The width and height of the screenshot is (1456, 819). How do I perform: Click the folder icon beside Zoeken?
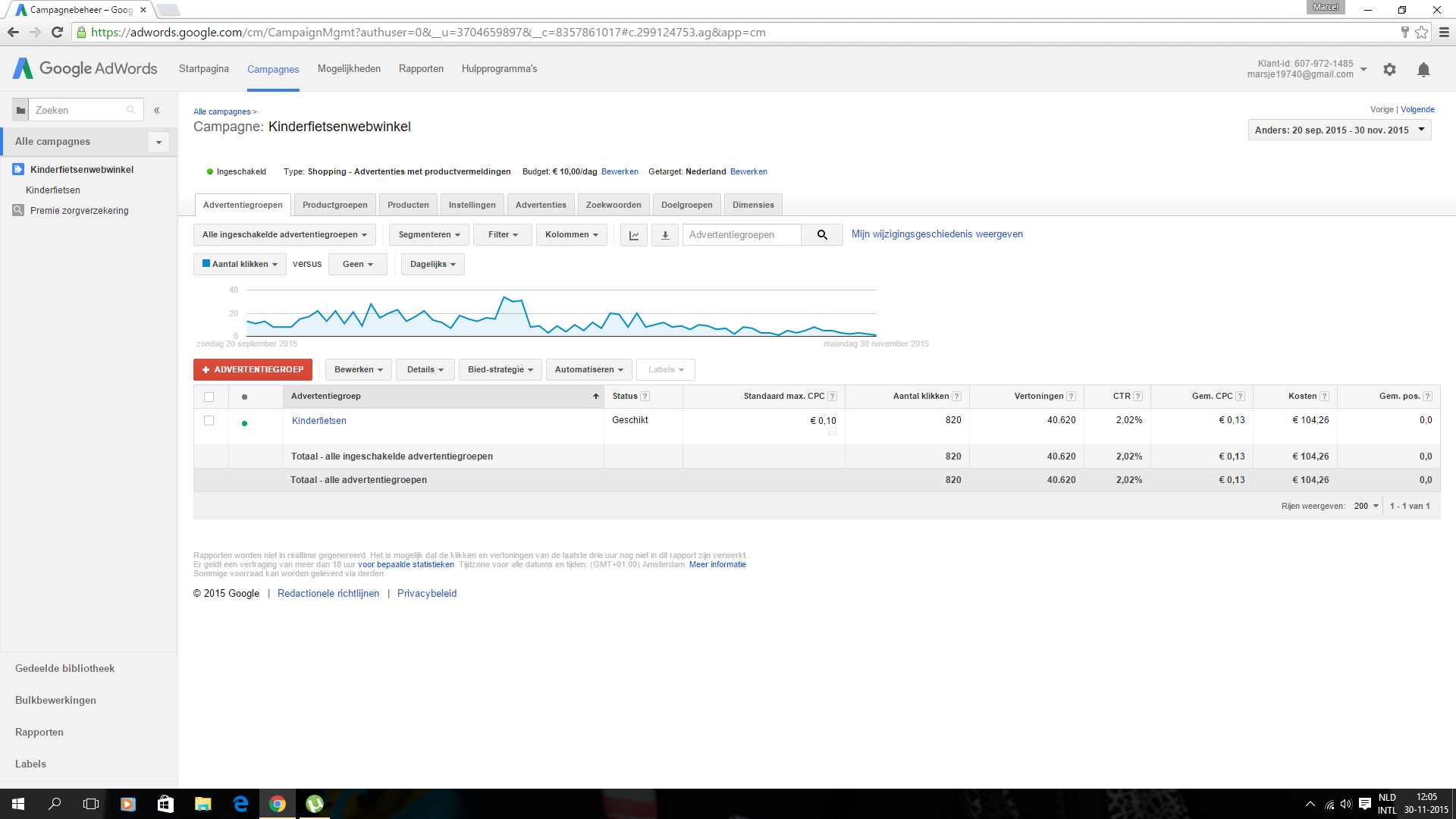click(20, 110)
